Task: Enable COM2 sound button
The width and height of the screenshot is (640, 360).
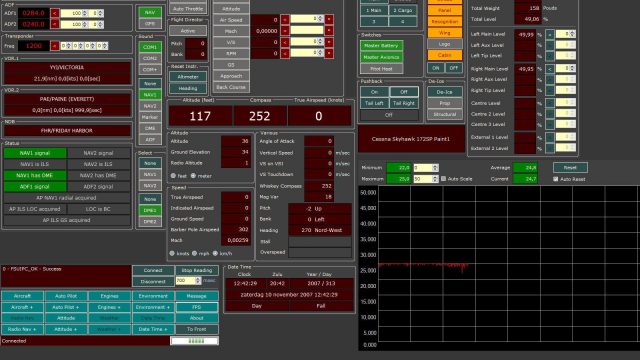Action: coord(150,58)
